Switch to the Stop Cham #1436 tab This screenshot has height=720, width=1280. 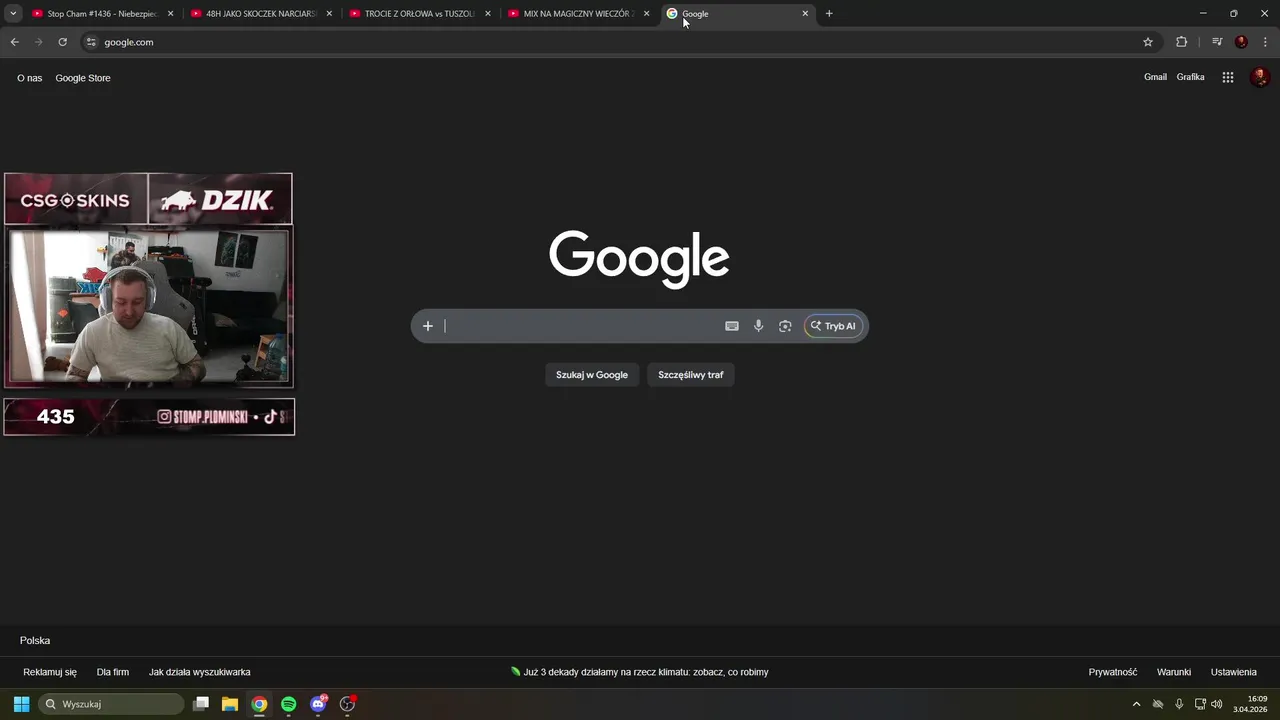point(102,14)
